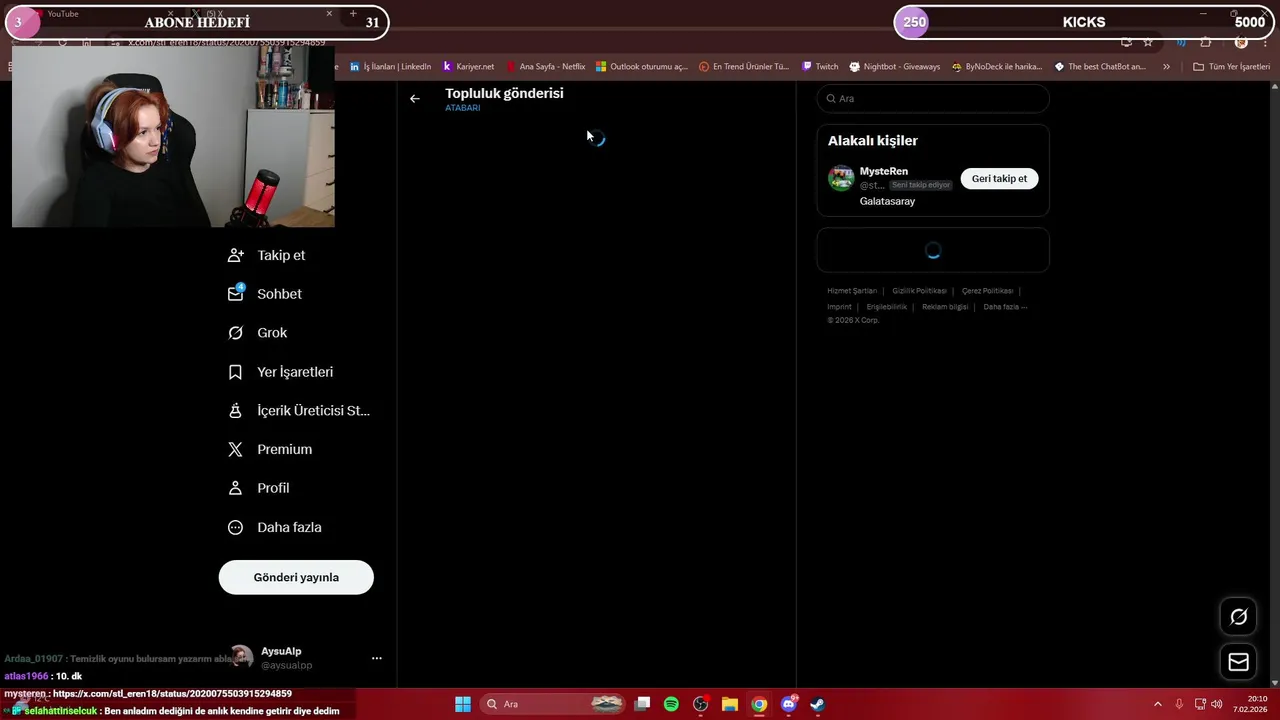Focus the Windows taskbar Ara search box
Image resolution: width=1280 pixels, height=720 pixels.
(x=554, y=704)
